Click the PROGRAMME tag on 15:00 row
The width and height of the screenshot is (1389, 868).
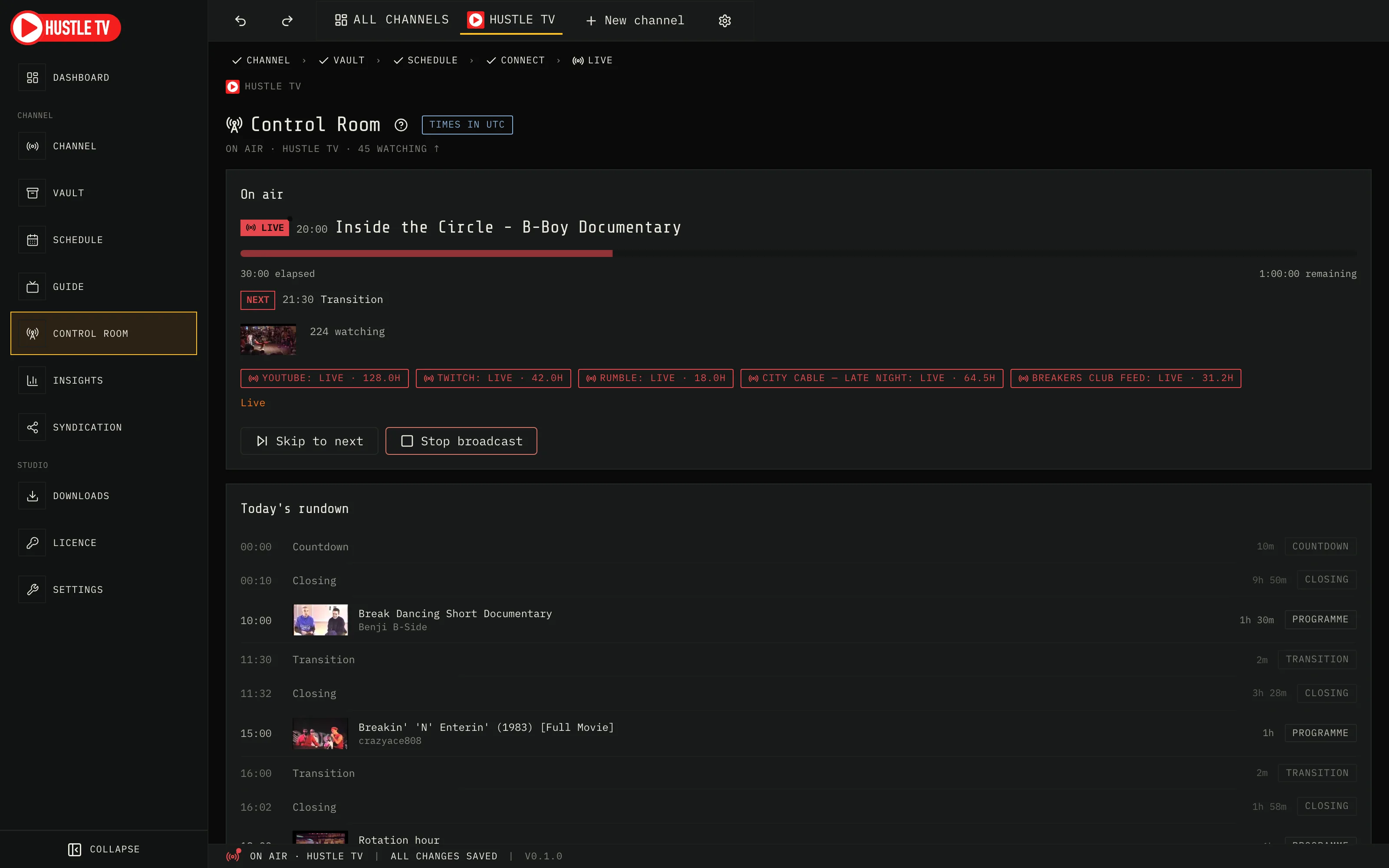1320,733
